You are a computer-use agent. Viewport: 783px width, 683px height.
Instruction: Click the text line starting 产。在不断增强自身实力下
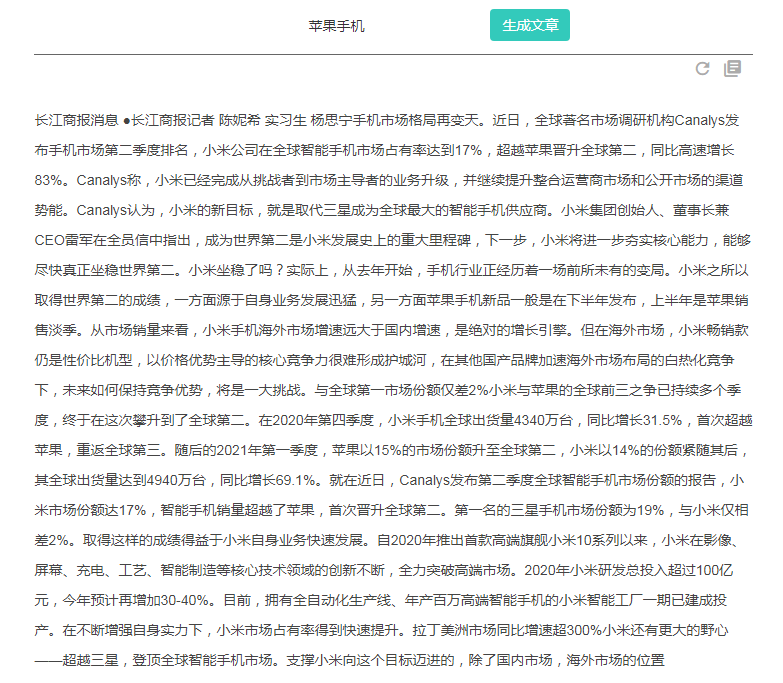tap(382, 630)
